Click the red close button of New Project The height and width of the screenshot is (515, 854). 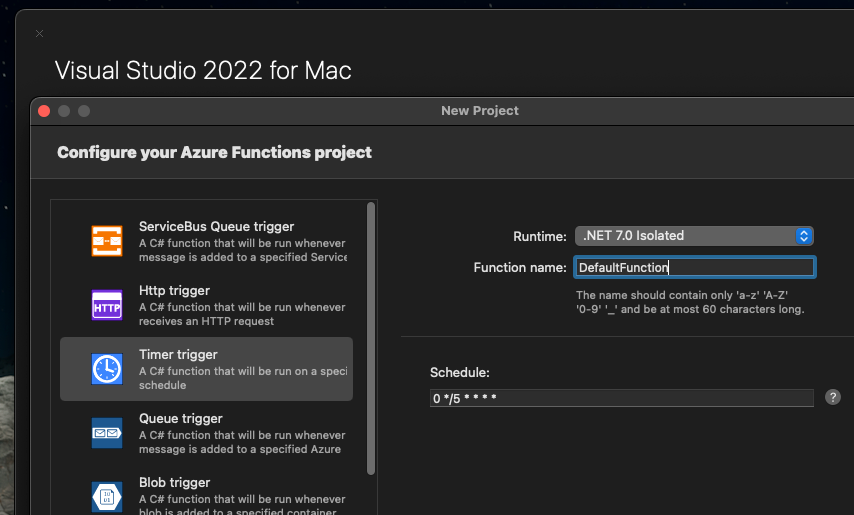click(x=44, y=111)
